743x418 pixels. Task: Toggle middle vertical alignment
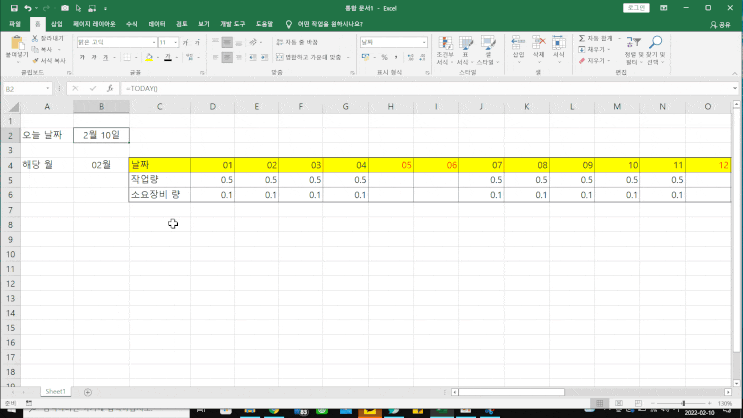227,42
